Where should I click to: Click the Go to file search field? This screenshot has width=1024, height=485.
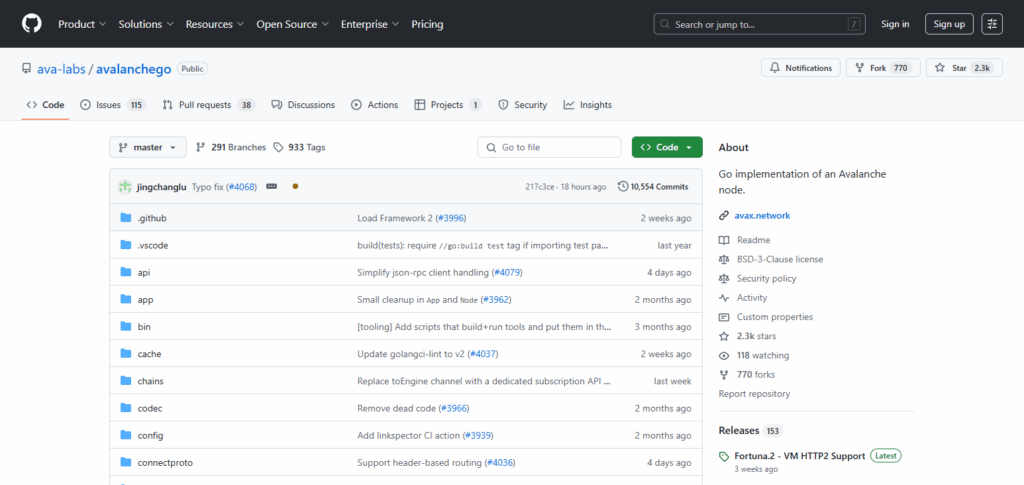click(549, 147)
